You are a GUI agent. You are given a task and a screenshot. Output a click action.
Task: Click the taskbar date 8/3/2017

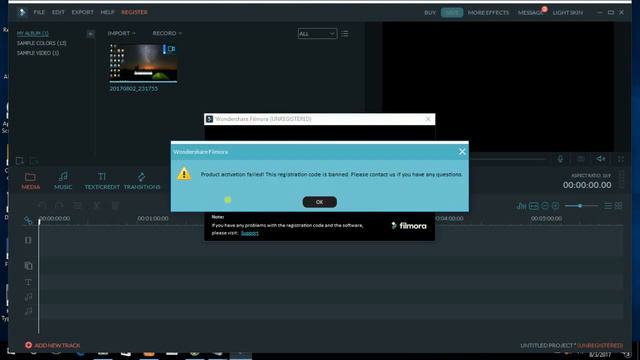click(600, 355)
